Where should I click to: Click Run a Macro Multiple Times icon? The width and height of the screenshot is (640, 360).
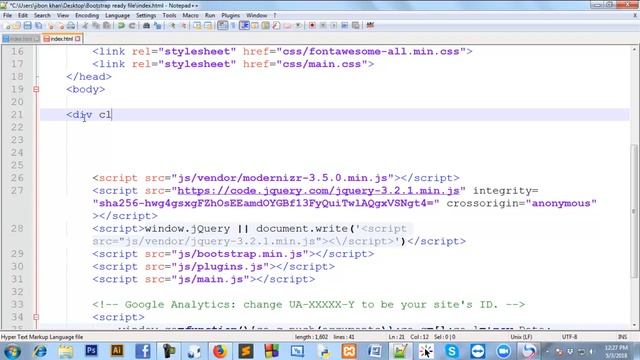click(x=344, y=26)
